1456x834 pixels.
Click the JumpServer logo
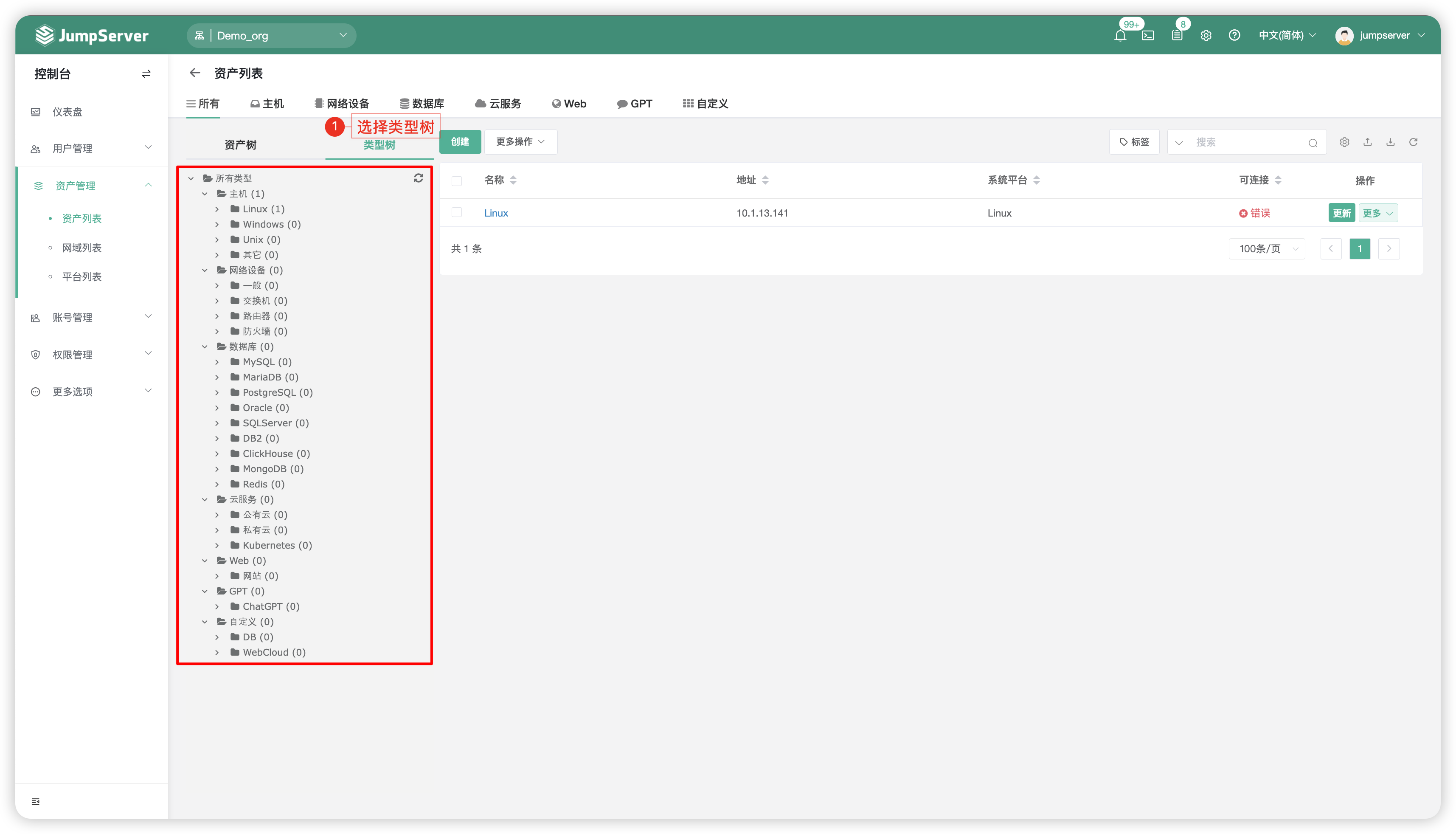[x=92, y=36]
